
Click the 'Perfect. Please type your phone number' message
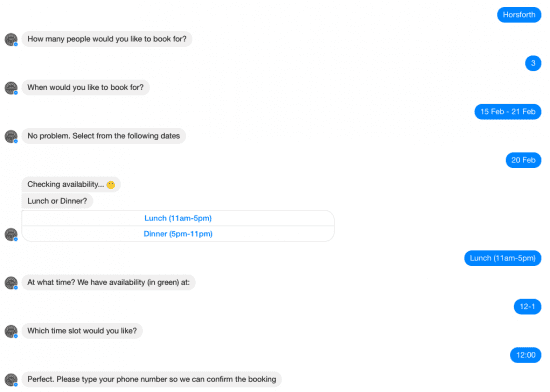click(152, 379)
